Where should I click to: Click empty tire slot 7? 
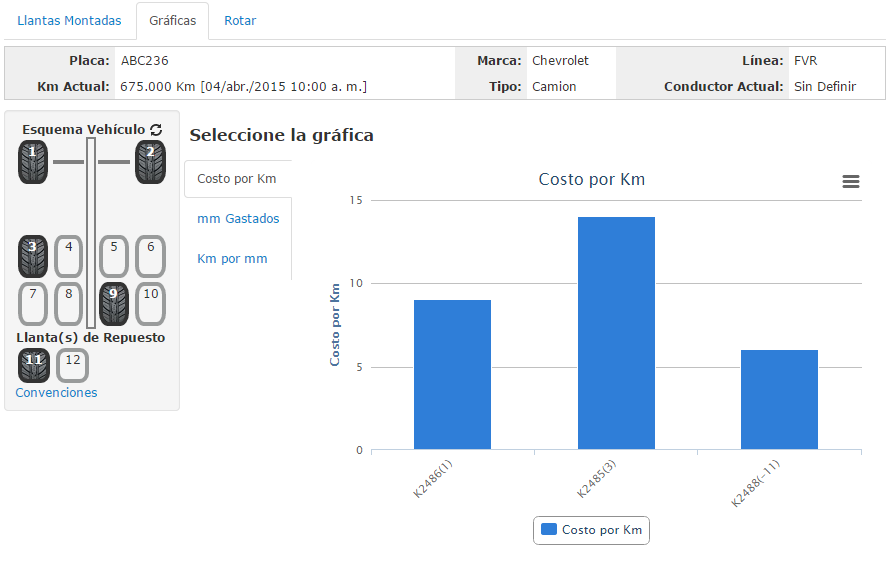tap(33, 304)
